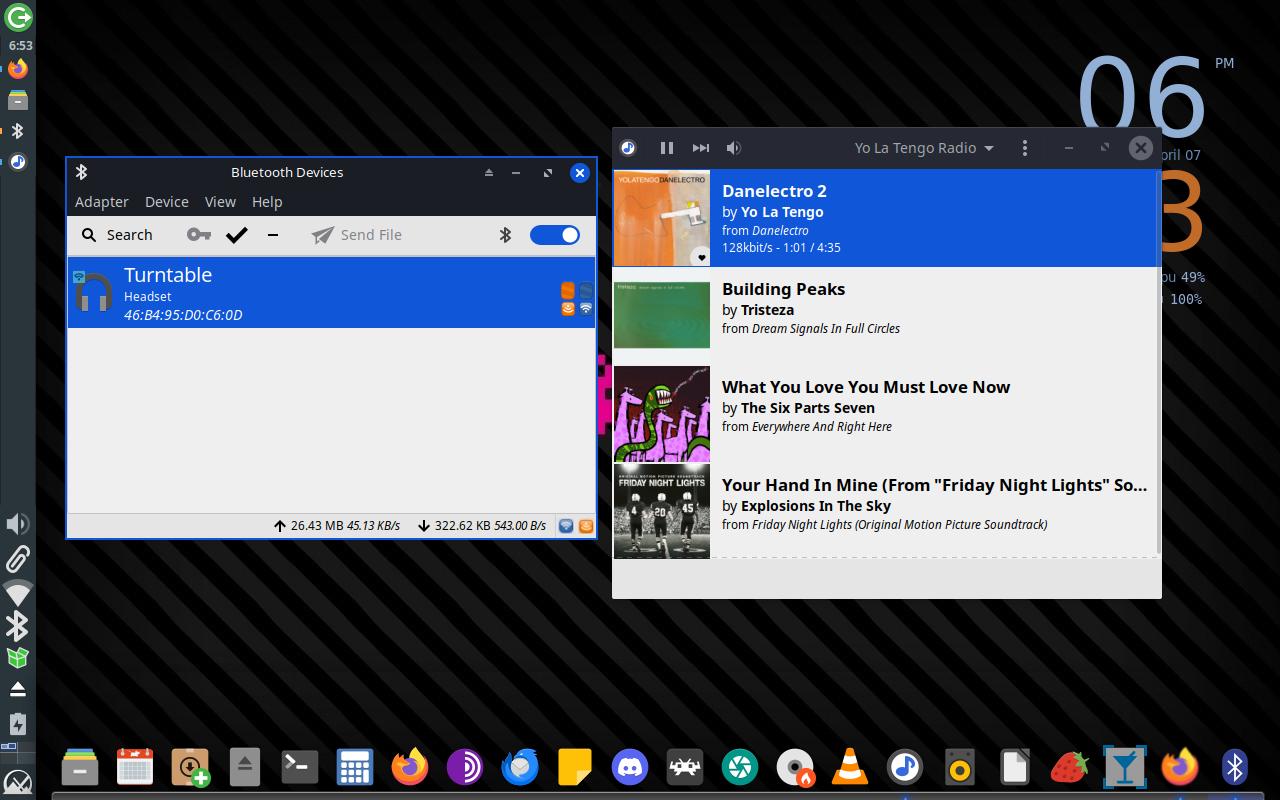Click the MAC address 46:B4:95:D0:C6:0D

[x=183, y=315]
